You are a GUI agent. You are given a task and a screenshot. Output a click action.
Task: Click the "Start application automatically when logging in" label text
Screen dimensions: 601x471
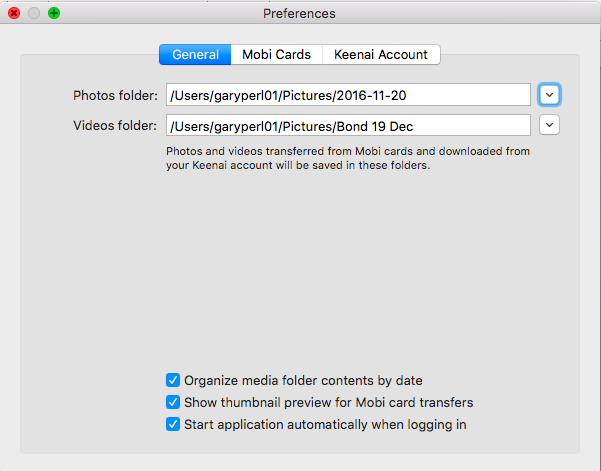[x=325, y=425]
